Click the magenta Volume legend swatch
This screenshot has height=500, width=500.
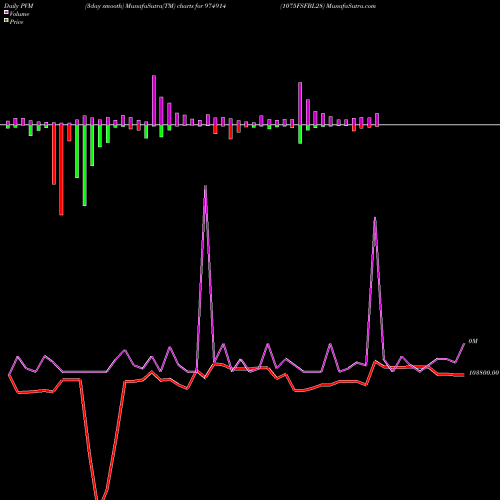(6, 12)
